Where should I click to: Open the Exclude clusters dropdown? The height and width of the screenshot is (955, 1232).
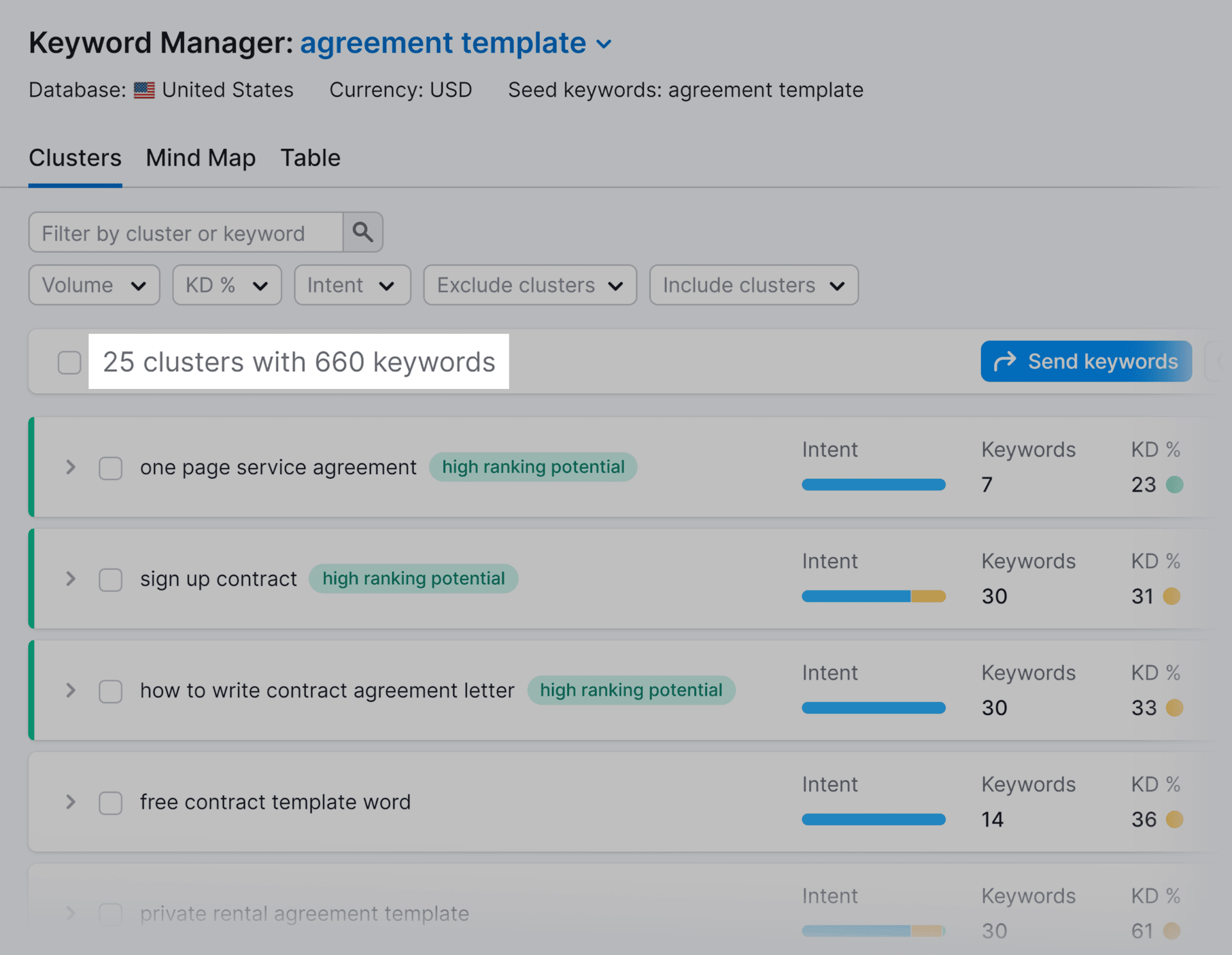click(529, 285)
